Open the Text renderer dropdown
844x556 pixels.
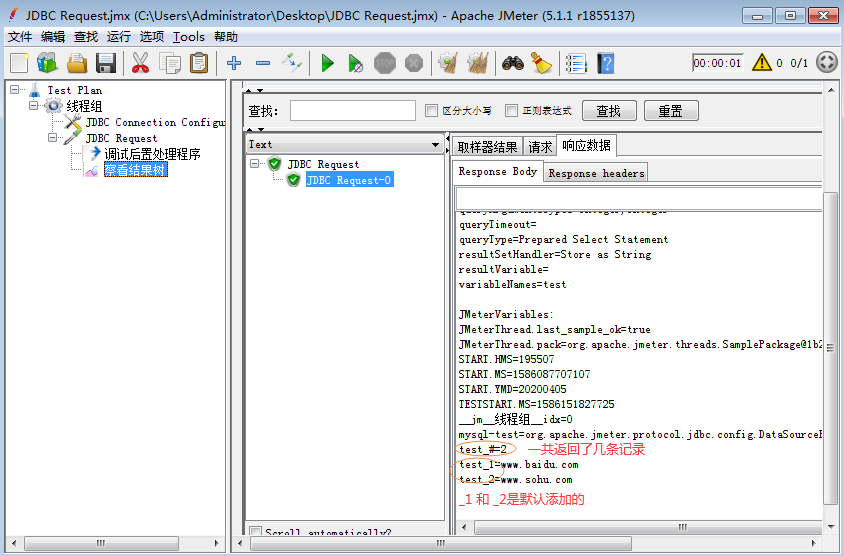point(344,144)
